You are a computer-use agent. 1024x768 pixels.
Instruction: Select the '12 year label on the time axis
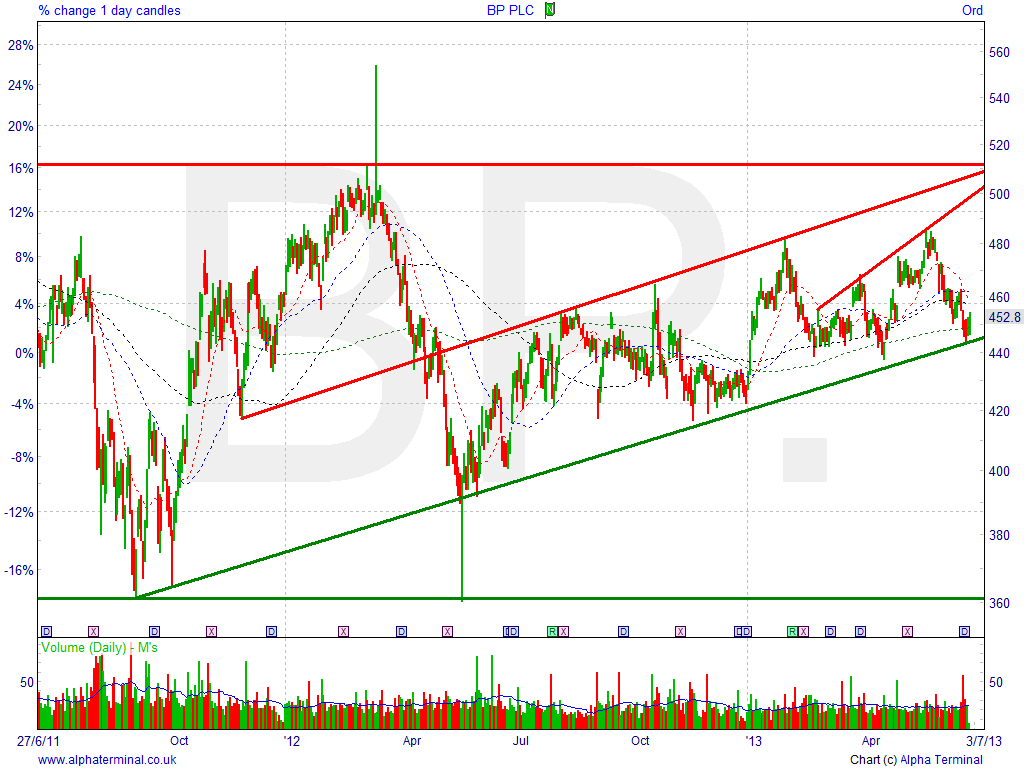(x=291, y=741)
